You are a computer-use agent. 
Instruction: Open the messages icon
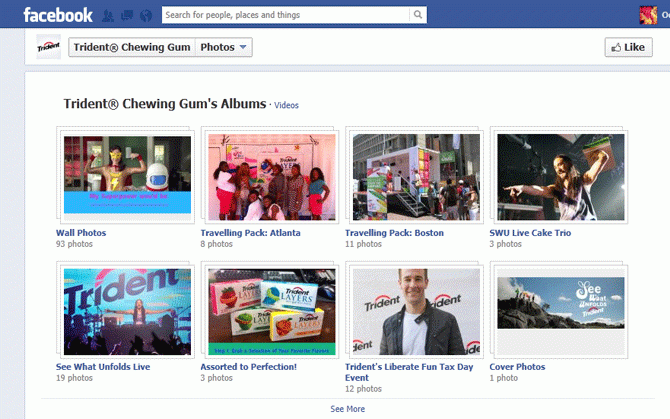pyautogui.click(x=127, y=16)
